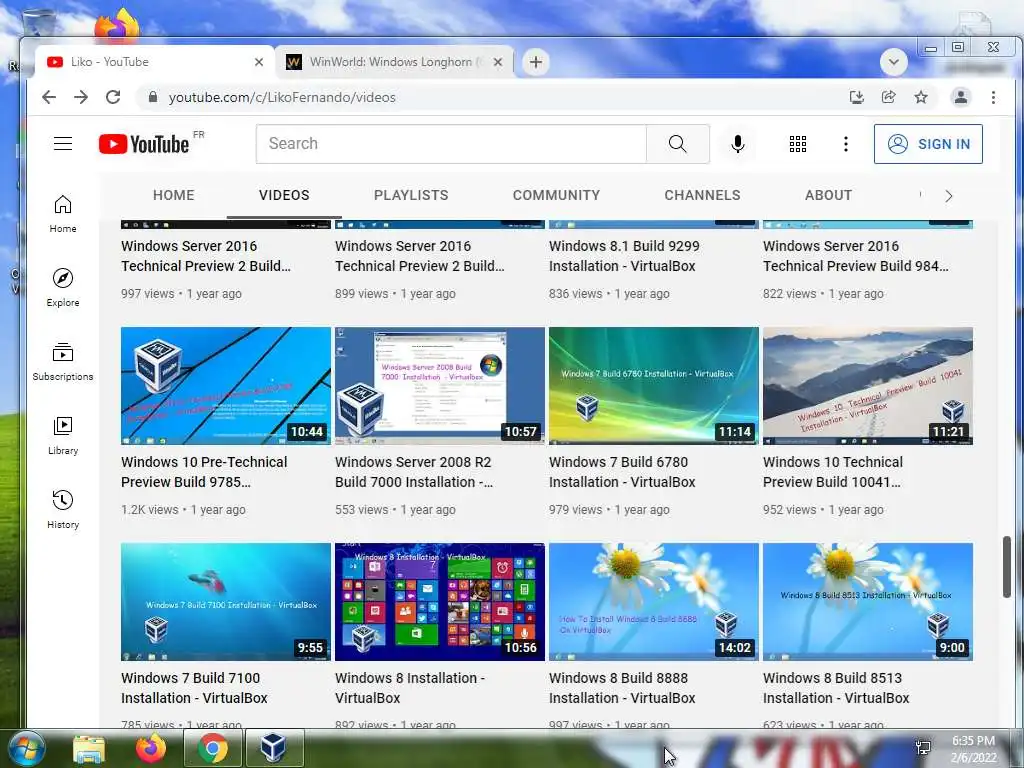Open the ABOUT tab

click(828, 195)
